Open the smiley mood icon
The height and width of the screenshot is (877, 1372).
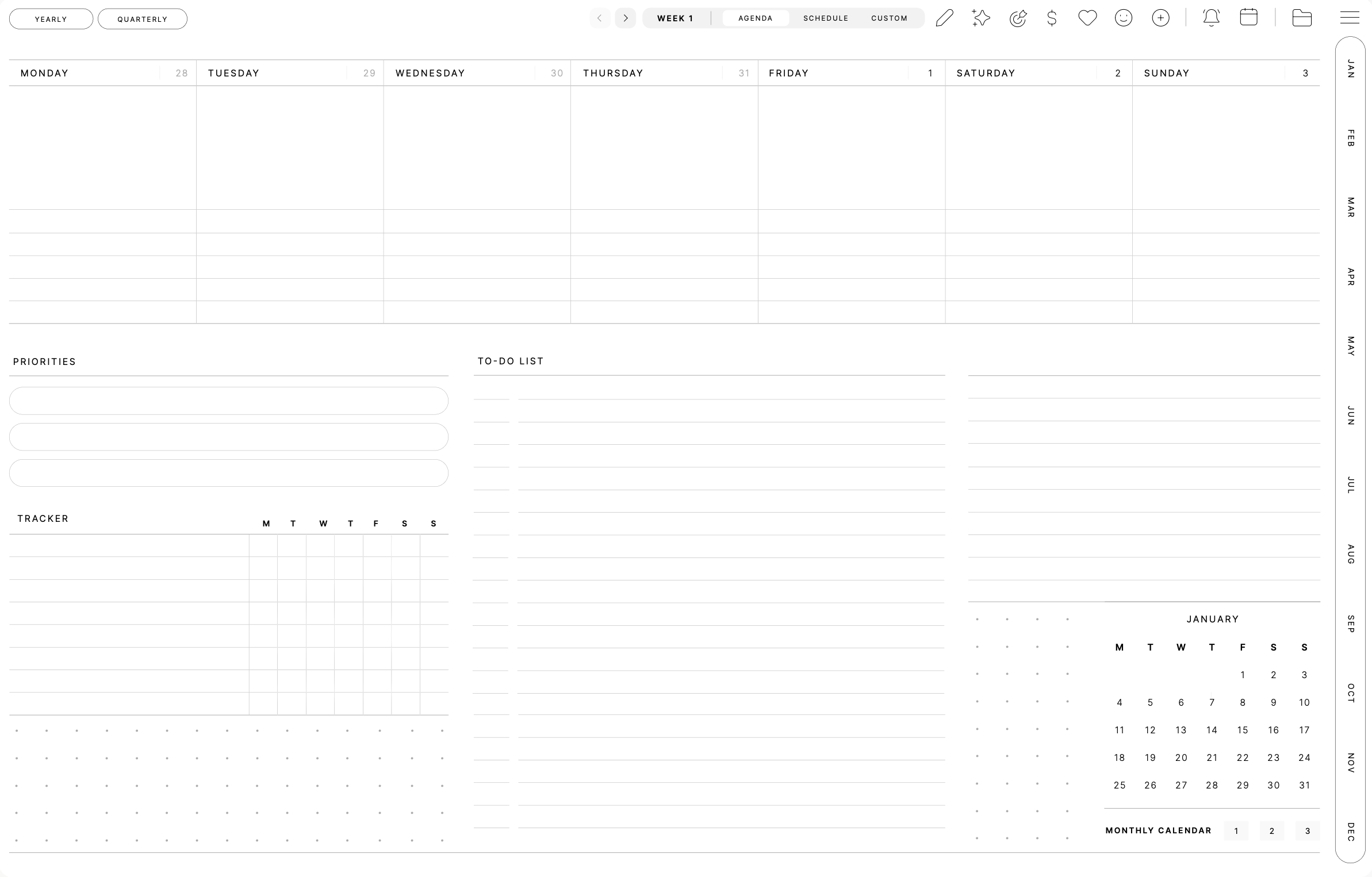coord(1123,18)
